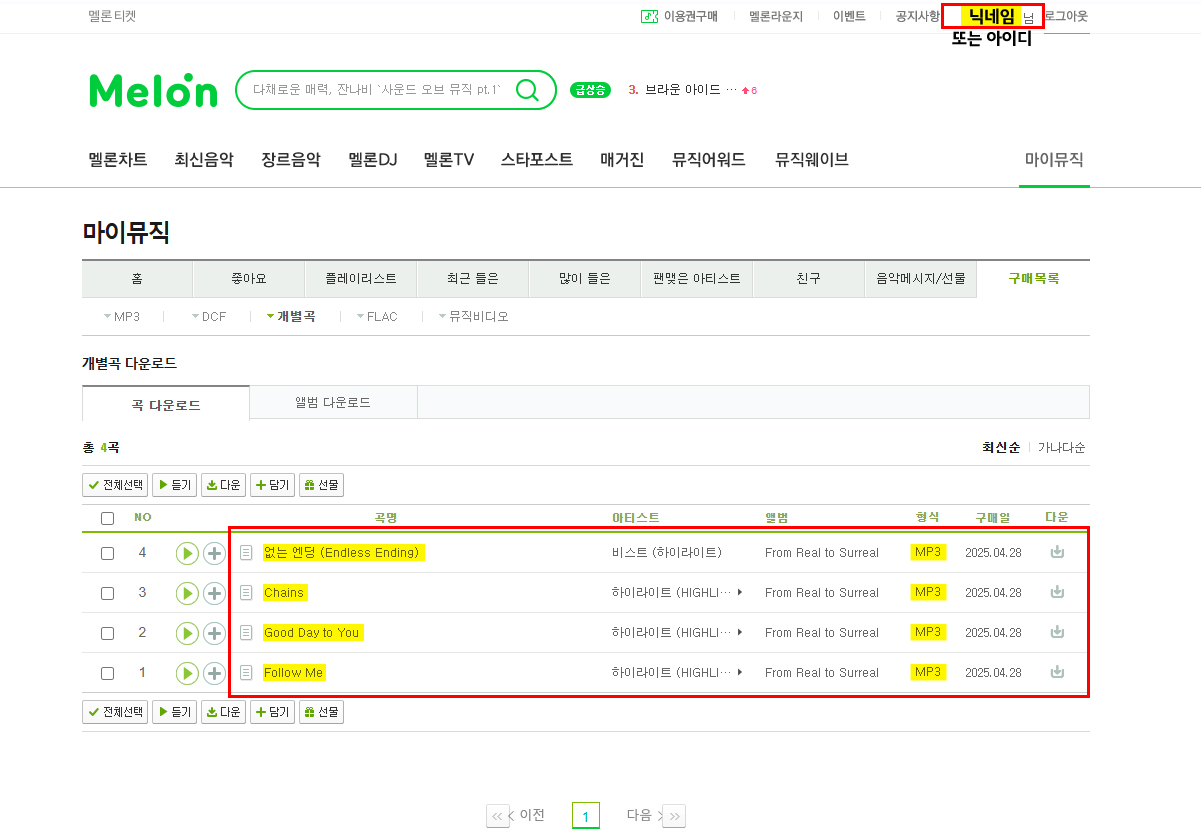Go to first page double-arrow button
The width and height of the screenshot is (1201, 833).
(497, 816)
